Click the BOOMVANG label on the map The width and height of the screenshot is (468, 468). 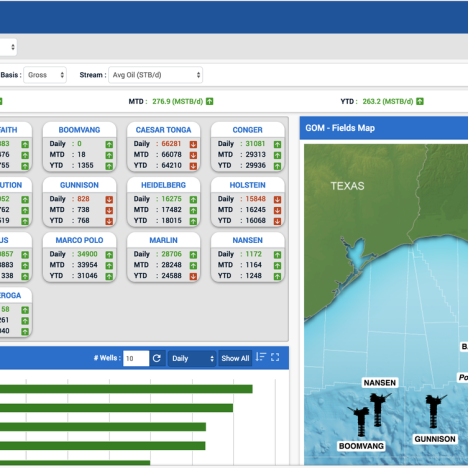click(361, 446)
